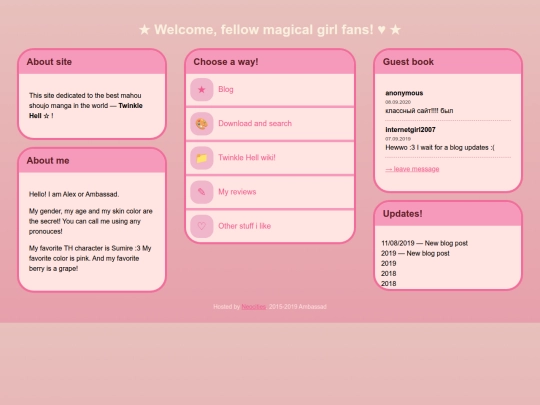The image size is (540, 405).
Task: Click the Updates! heading
Action: [x=402, y=214]
